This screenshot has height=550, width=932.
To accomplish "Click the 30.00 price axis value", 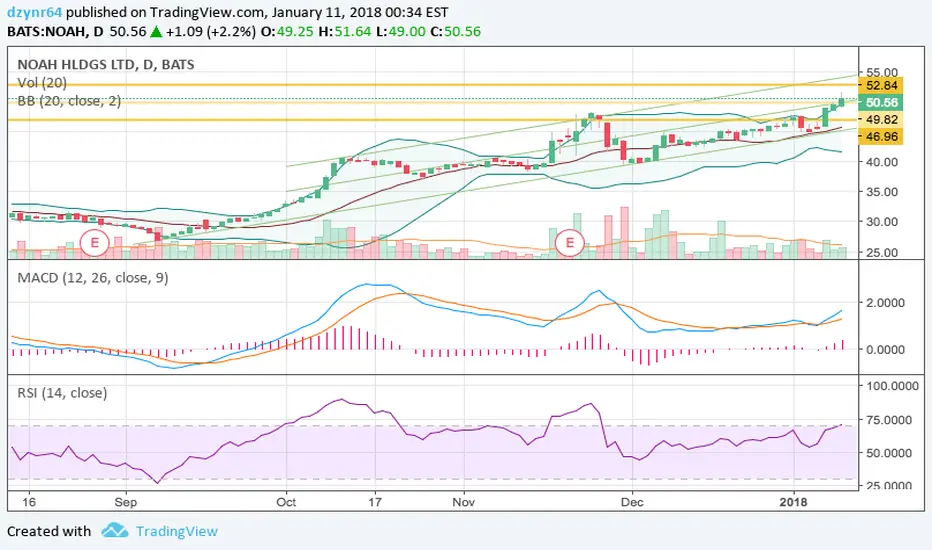I will click(x=882, y=222).
